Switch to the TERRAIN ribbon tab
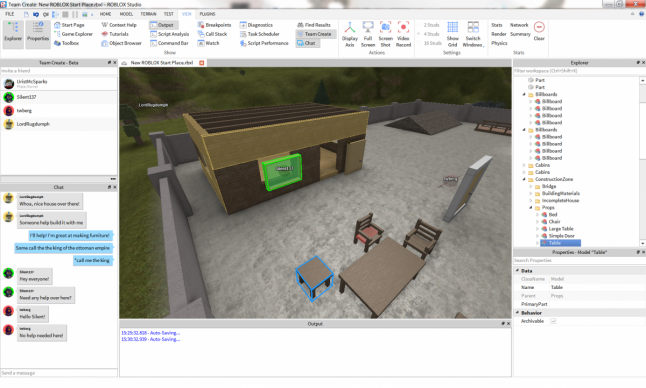 click(148, 14)
